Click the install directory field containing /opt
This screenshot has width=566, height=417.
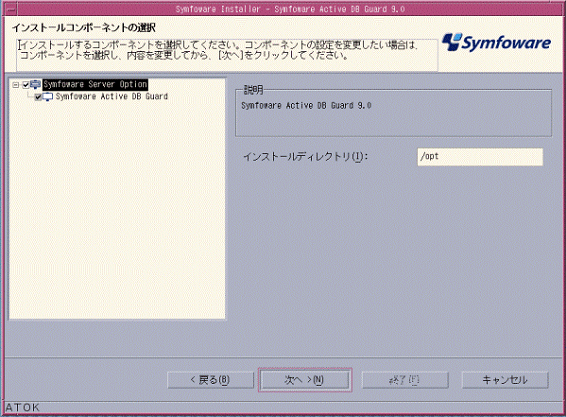click(x=480, y=157)
